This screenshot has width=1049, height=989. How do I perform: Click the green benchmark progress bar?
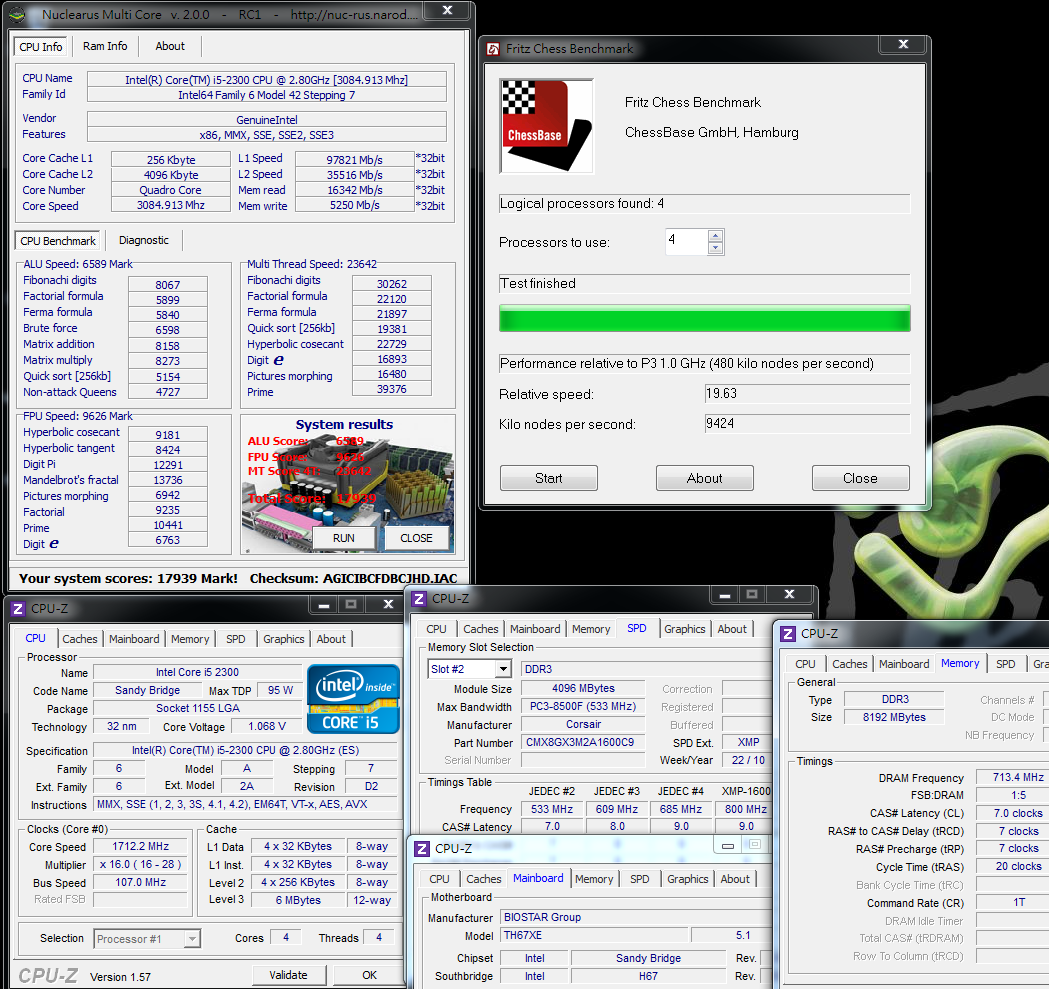[x=704, y=319]
